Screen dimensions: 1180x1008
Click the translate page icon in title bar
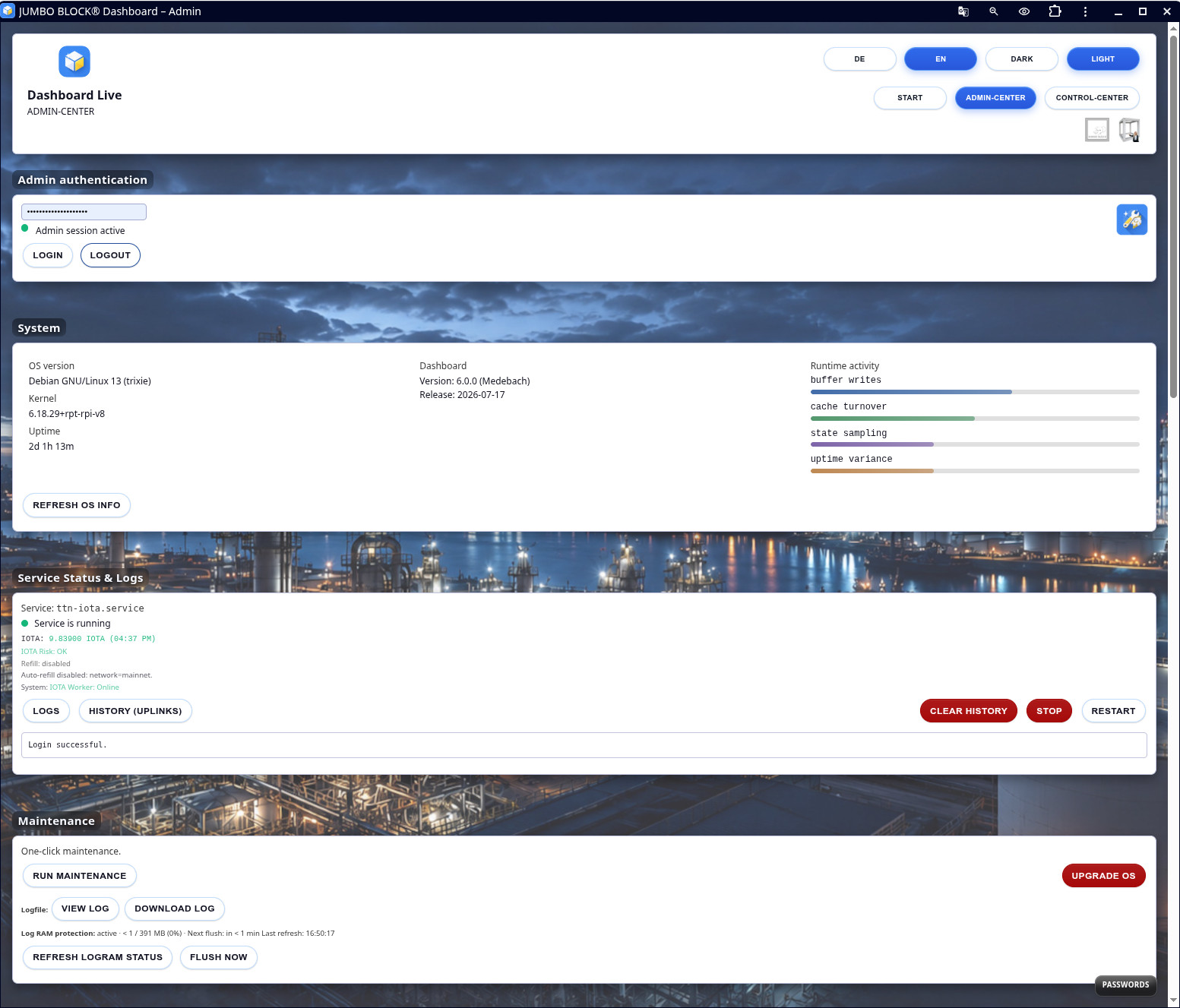(x=963, y=11)
